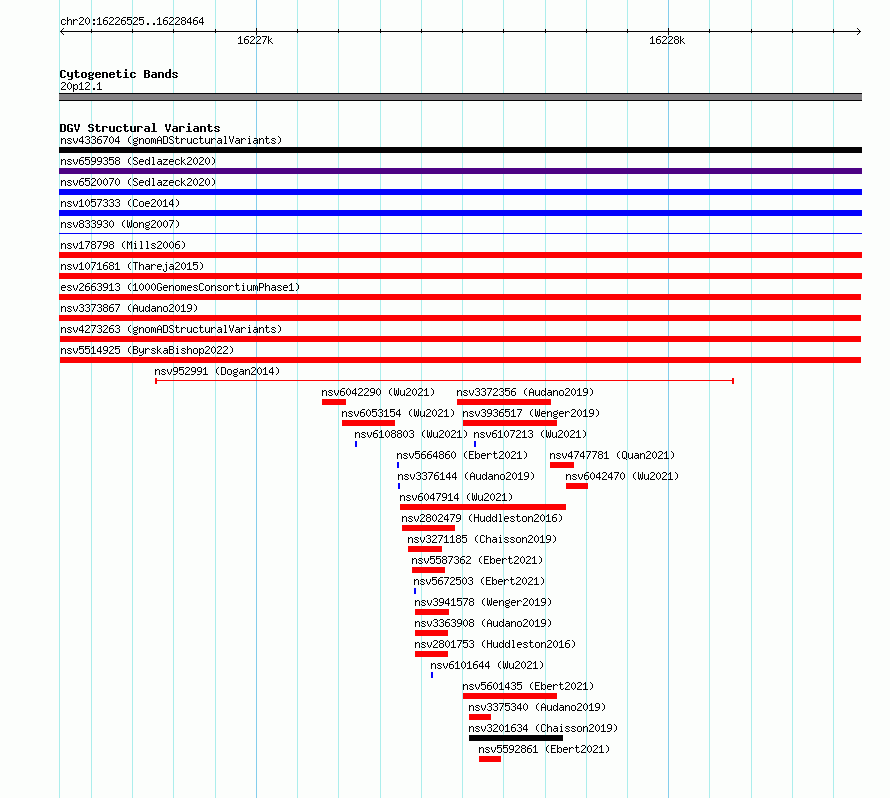Click nsv3201634 (Chaisson2019) label
Screen dimensions: 890x798
[543, 728]
